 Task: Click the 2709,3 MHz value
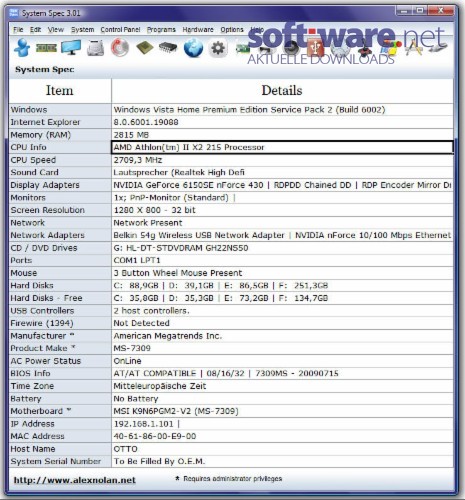138,160
